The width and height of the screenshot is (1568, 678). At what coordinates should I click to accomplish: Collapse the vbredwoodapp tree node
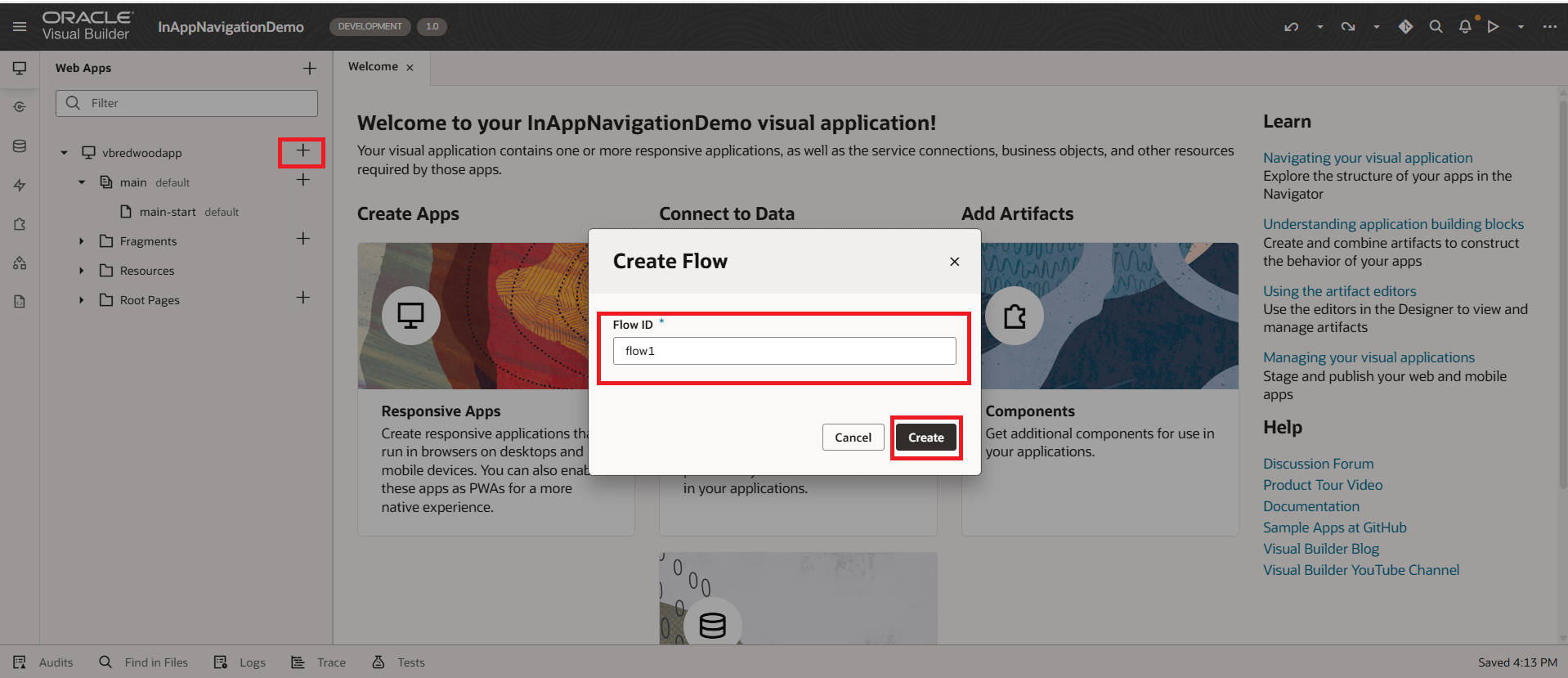coord(64,153)
